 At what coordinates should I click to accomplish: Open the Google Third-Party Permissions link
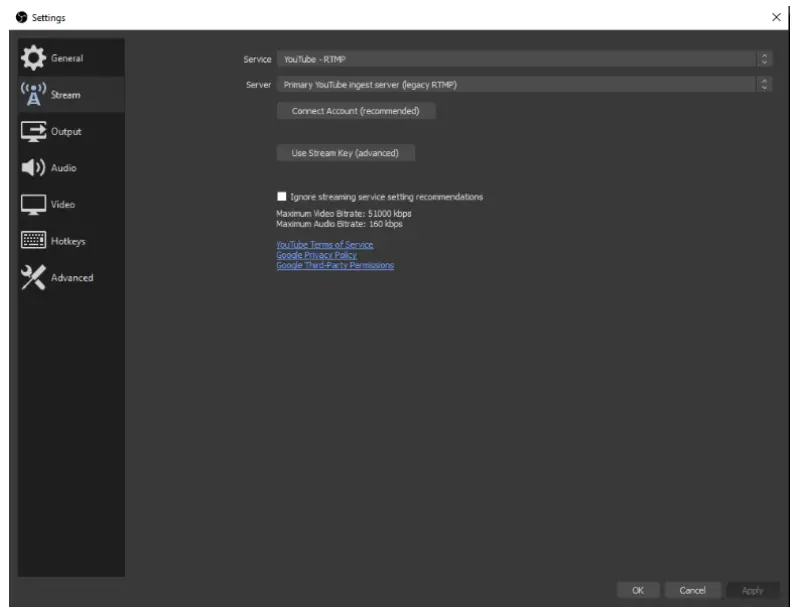tap(335, 265)
